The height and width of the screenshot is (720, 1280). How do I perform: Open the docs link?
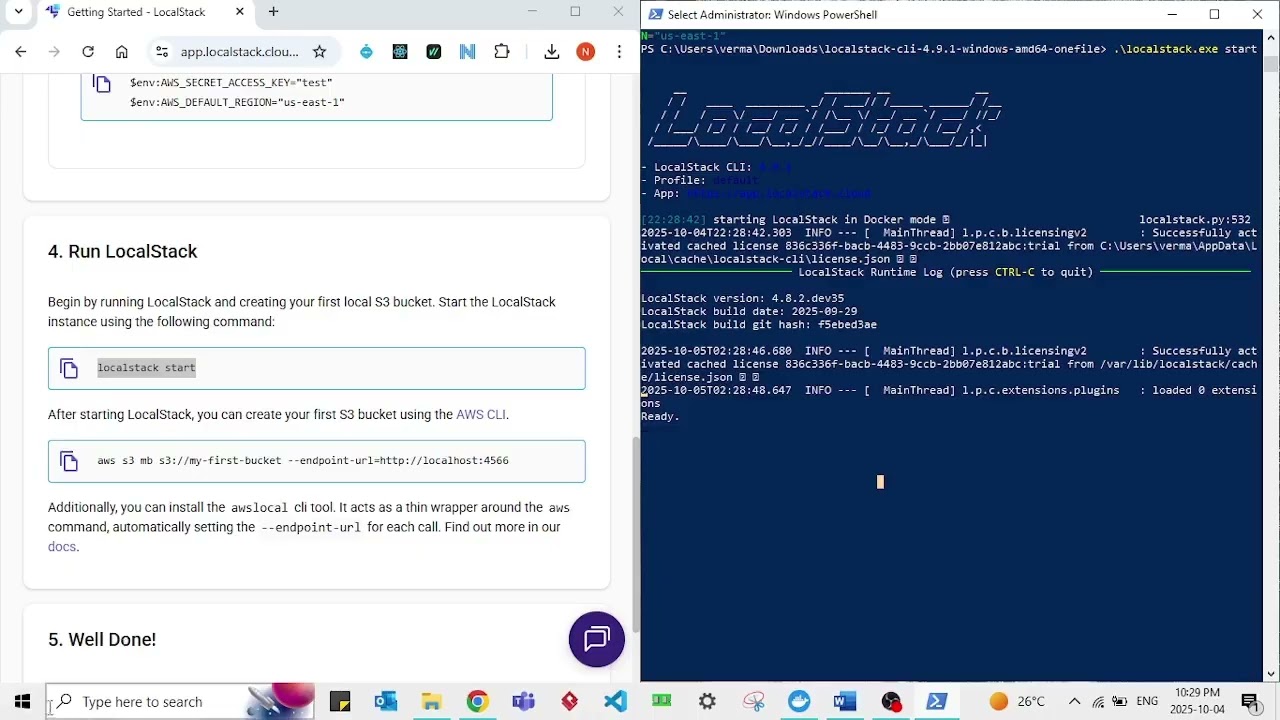click(62, 547)
